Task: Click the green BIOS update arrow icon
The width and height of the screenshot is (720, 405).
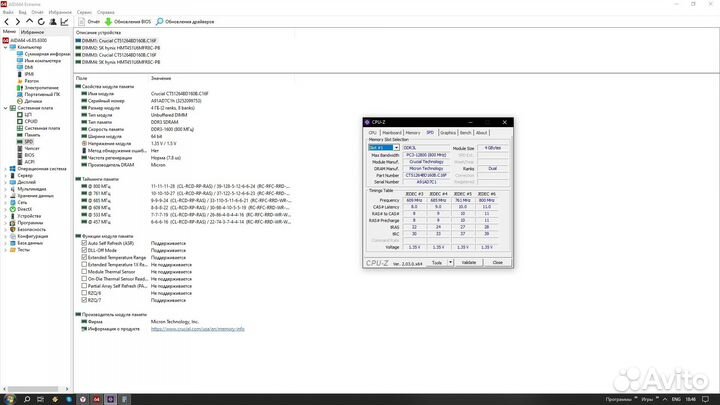Action: tap(108, 22)
